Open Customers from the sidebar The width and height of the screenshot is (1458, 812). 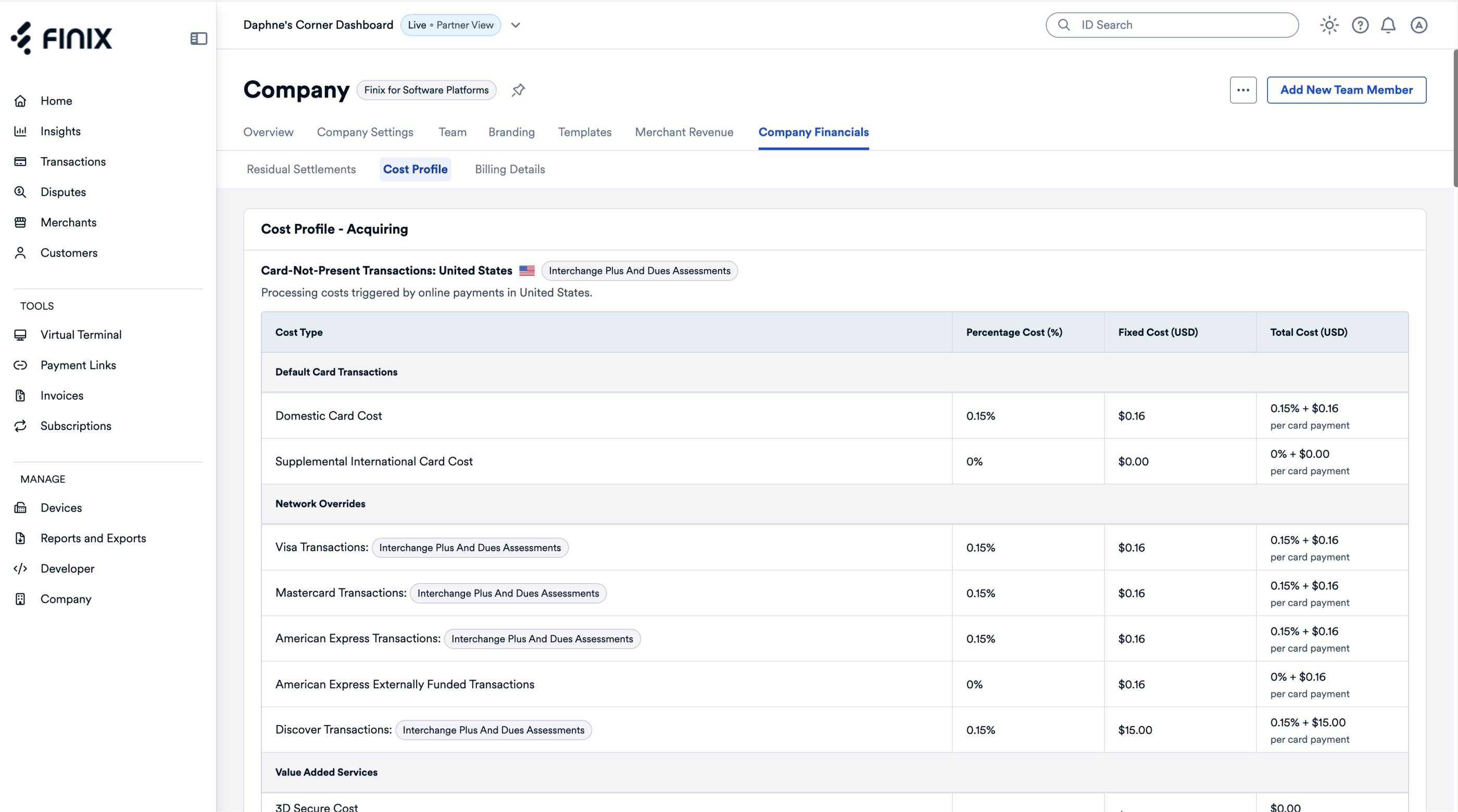click(x=69, y=253)
